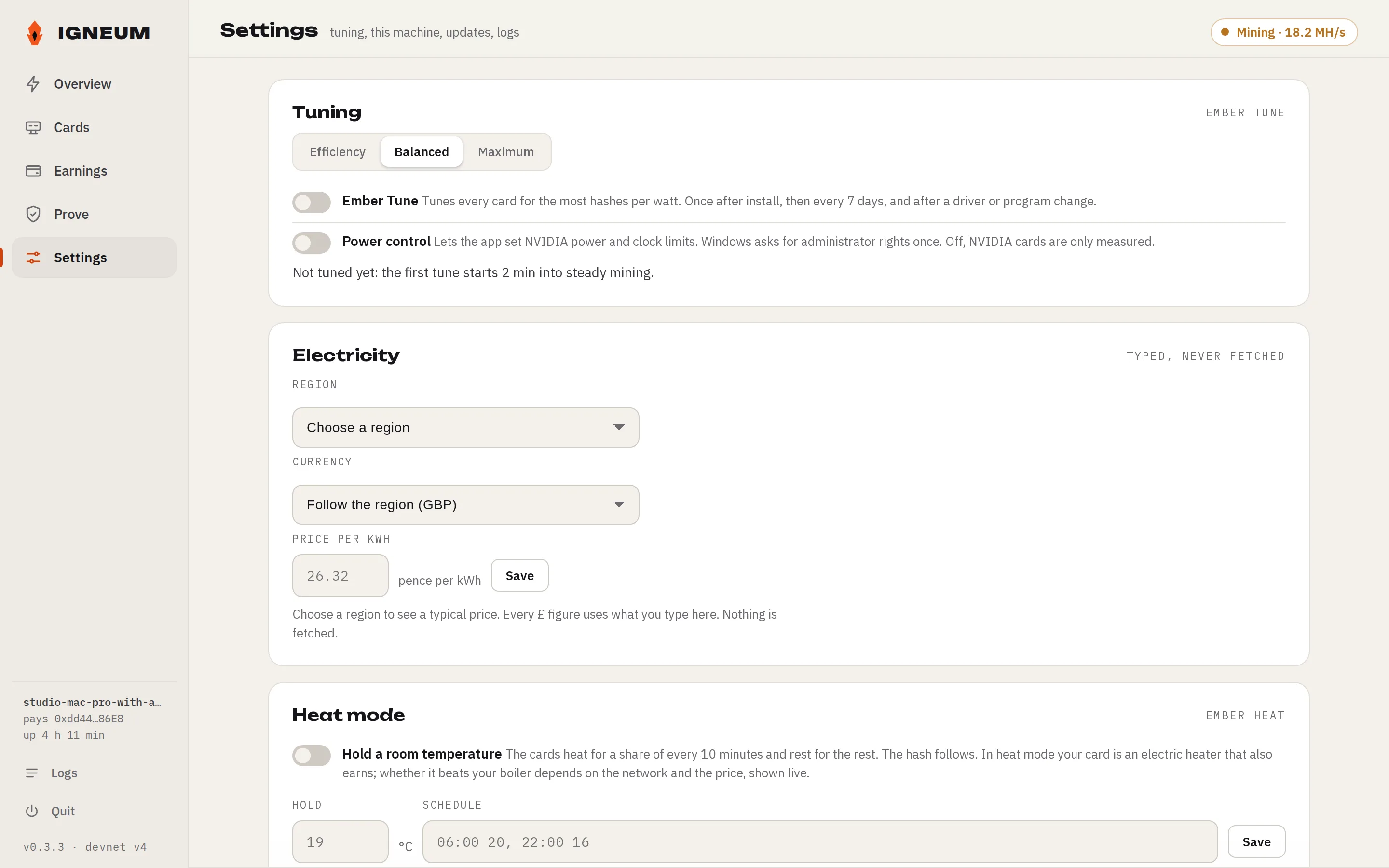Turn on the Power control switch

point(312,243)
